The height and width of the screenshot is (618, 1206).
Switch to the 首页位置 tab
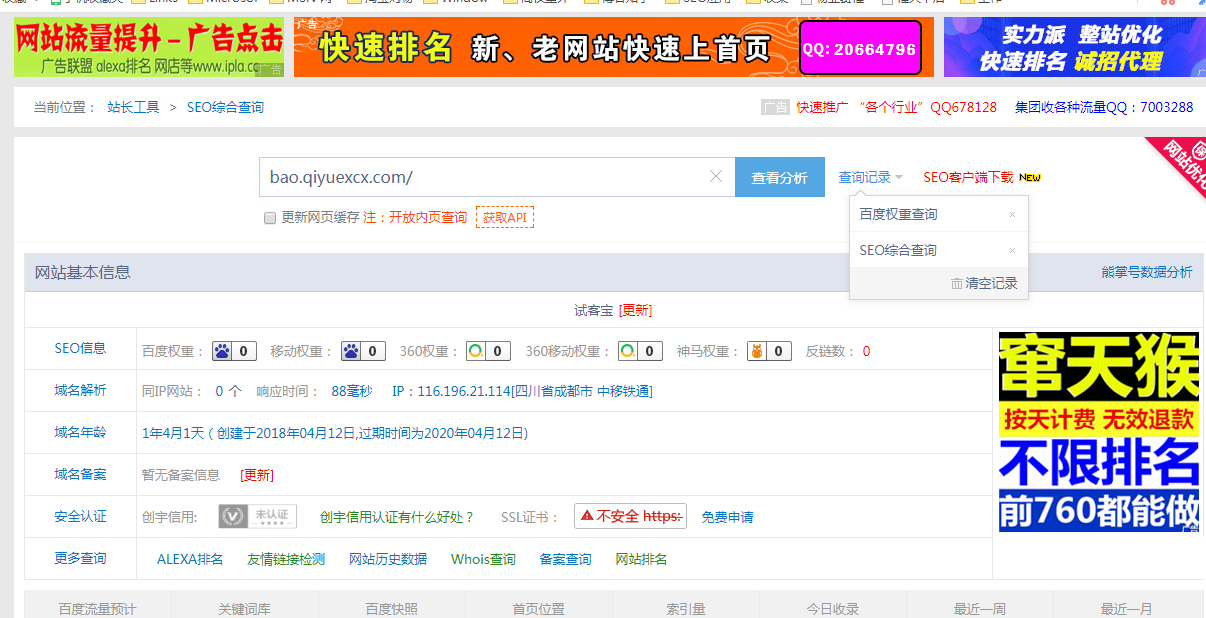click(x=538, y=608)
